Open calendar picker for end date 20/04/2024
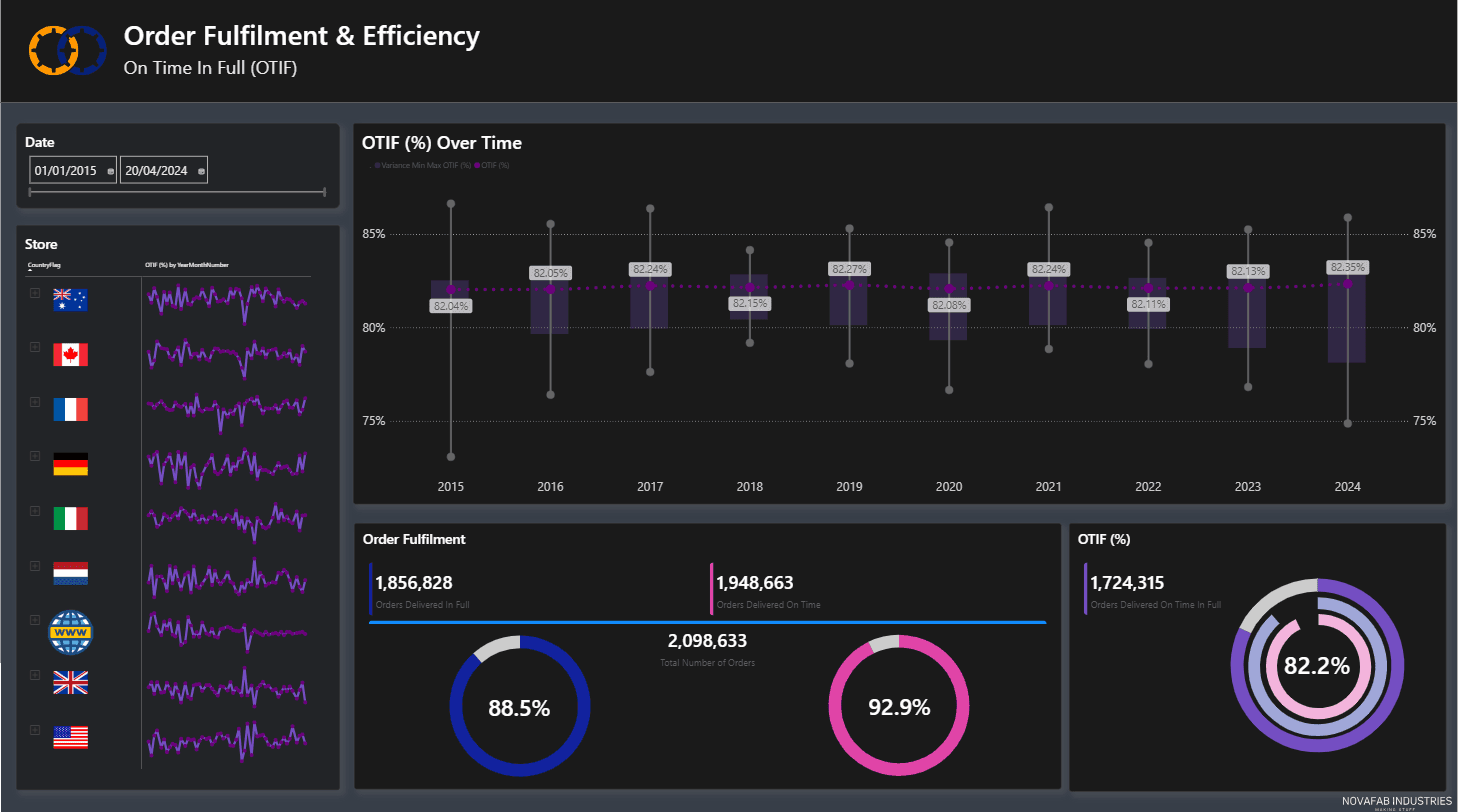Image resolution: width=1458 pixels, height=812 pixels. click(202, 172)
